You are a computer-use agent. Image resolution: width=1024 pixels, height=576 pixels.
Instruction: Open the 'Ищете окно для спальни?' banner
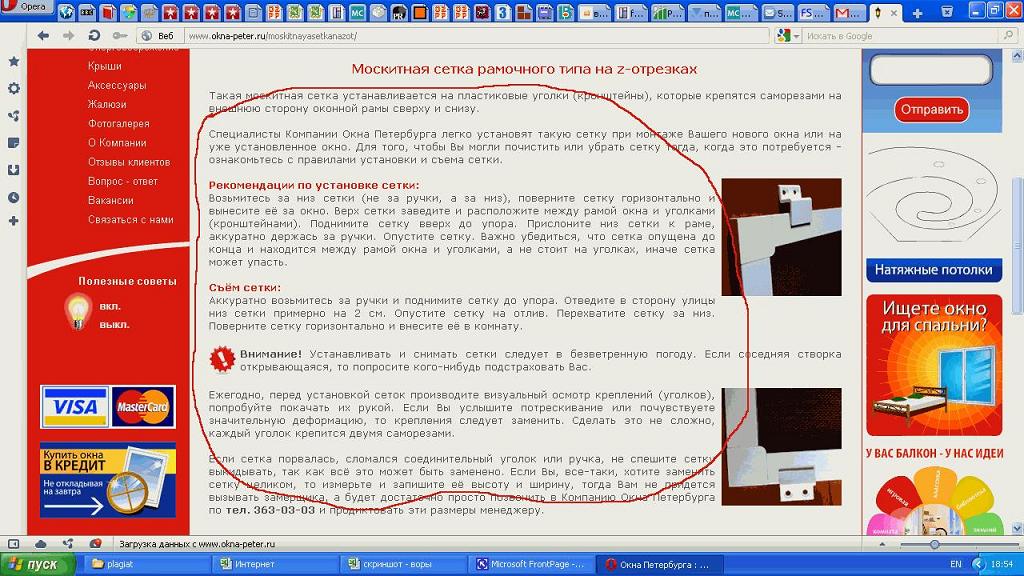934,365
